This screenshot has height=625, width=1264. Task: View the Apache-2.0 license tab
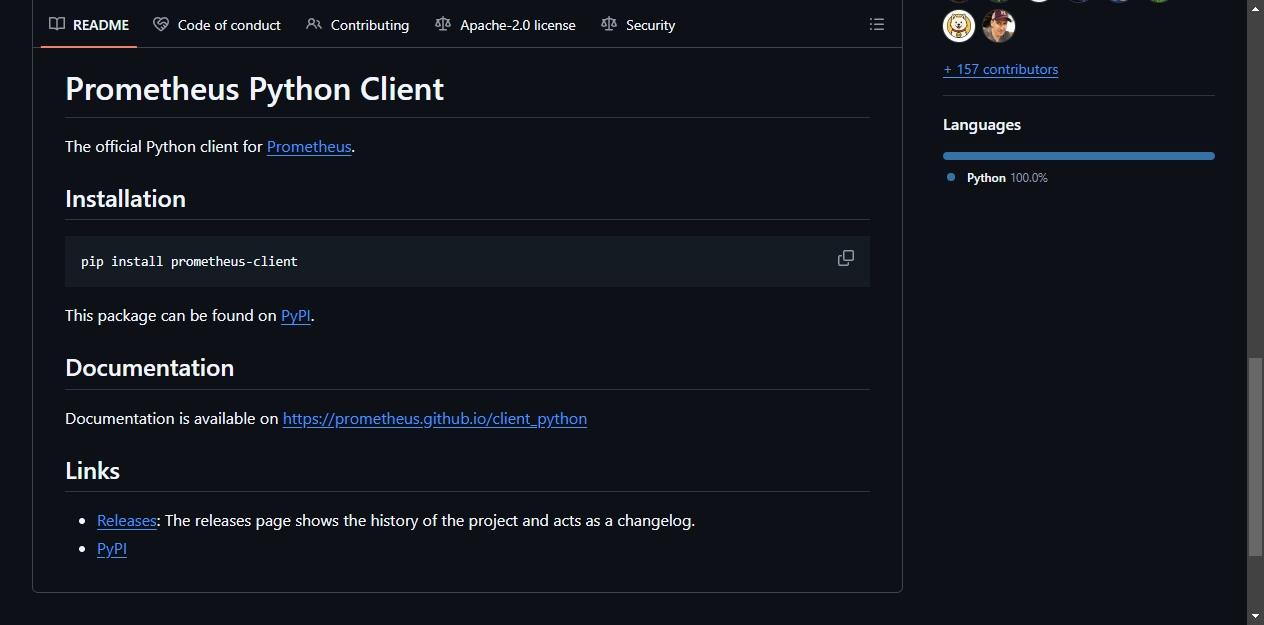(505, 25)
